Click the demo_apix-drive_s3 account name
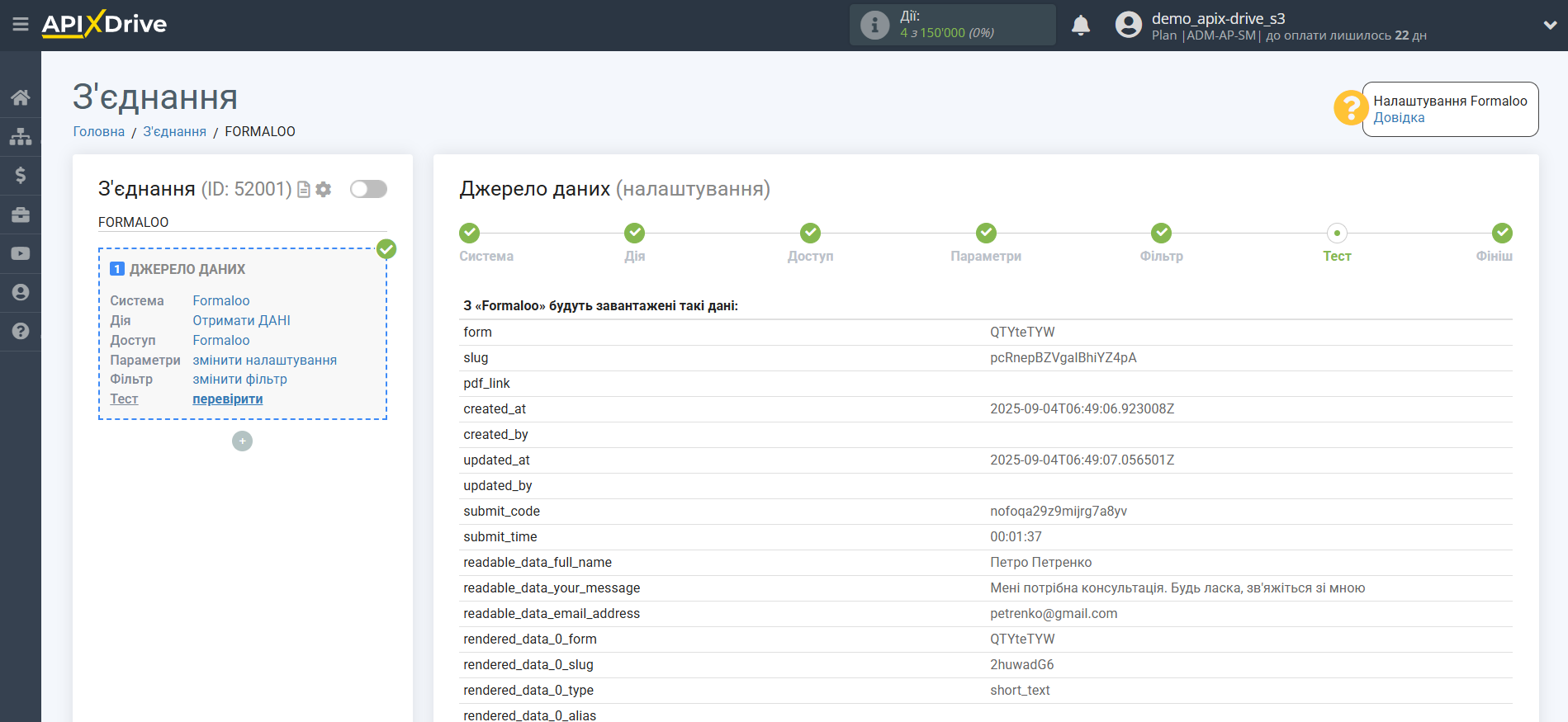The image size is (1568, 722). pos(1218,18)
